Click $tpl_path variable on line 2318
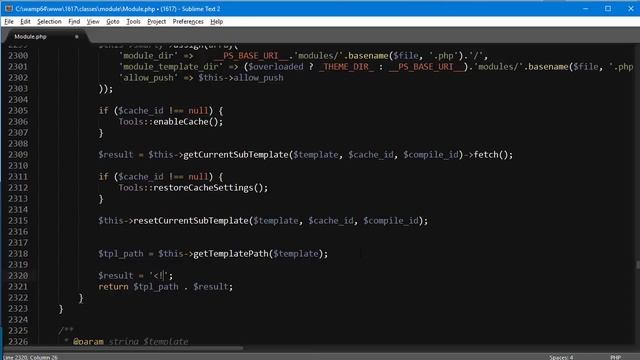This screenshot has height=360, width=640. (x=121, y=254)
